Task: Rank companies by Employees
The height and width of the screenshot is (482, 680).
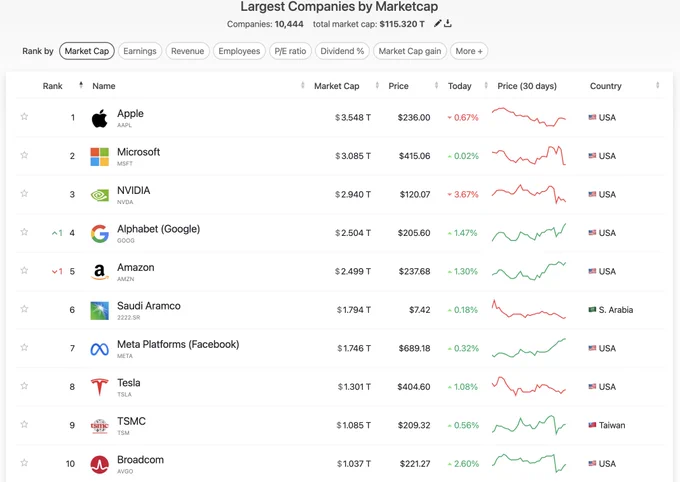Action: [x=239, y=51]
